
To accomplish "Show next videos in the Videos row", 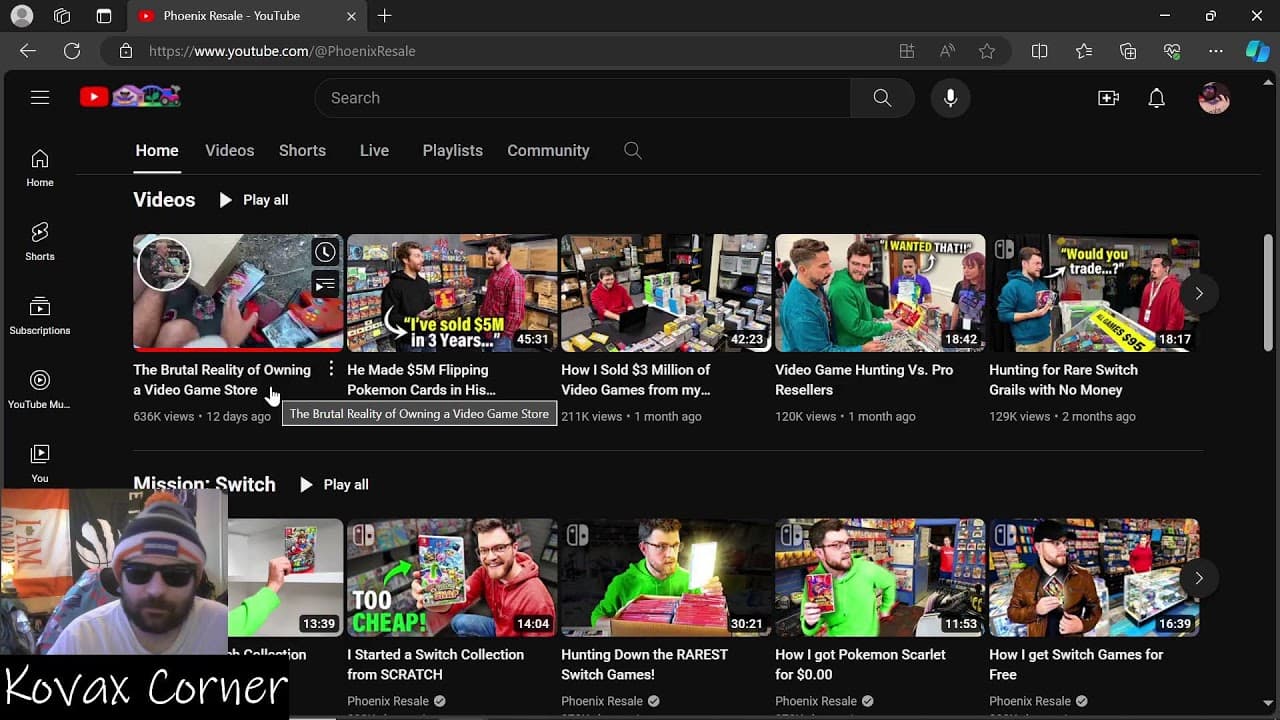I will [x=1199, y=293].
